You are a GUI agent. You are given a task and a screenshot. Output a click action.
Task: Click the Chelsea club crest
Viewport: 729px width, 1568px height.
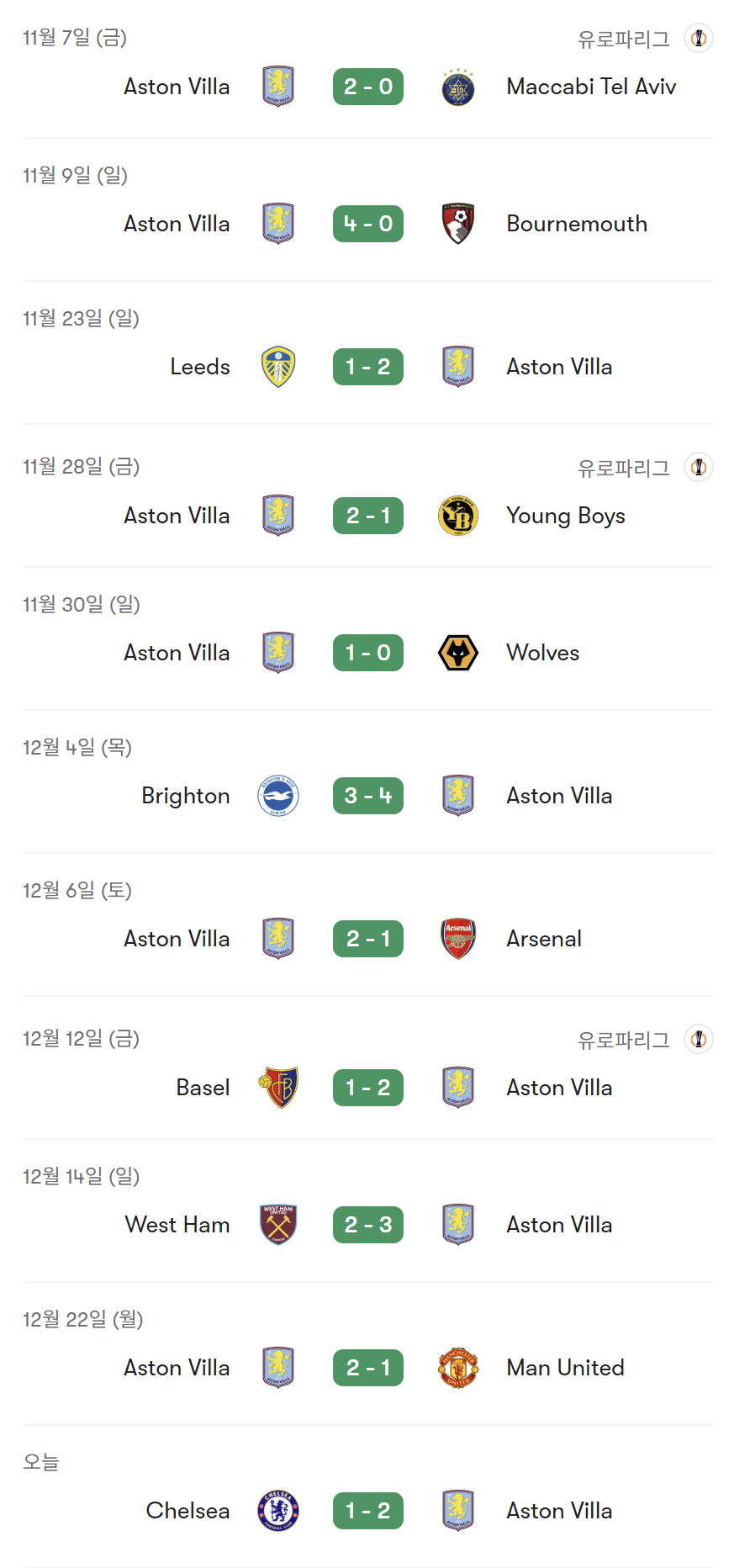point(278,1511)
